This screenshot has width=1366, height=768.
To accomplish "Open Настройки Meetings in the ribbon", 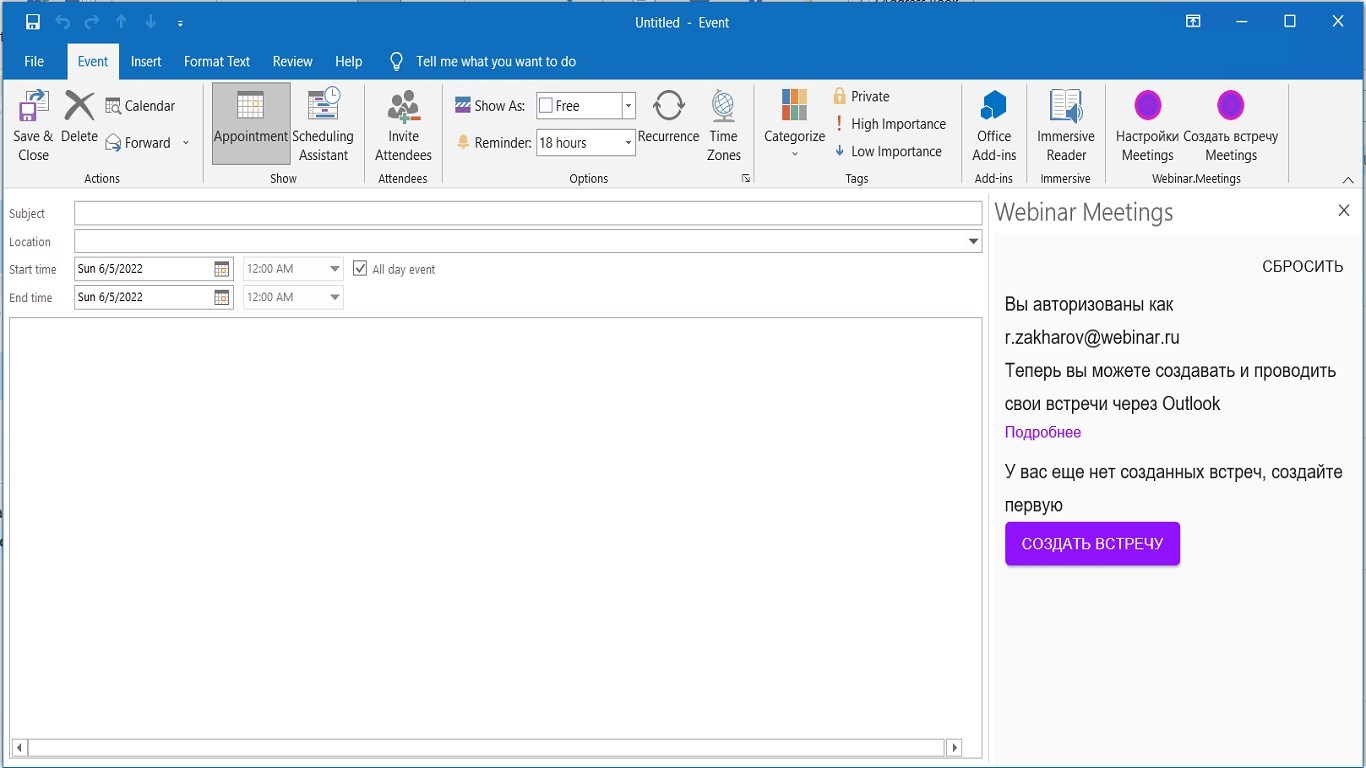I will pos(1147,125).
